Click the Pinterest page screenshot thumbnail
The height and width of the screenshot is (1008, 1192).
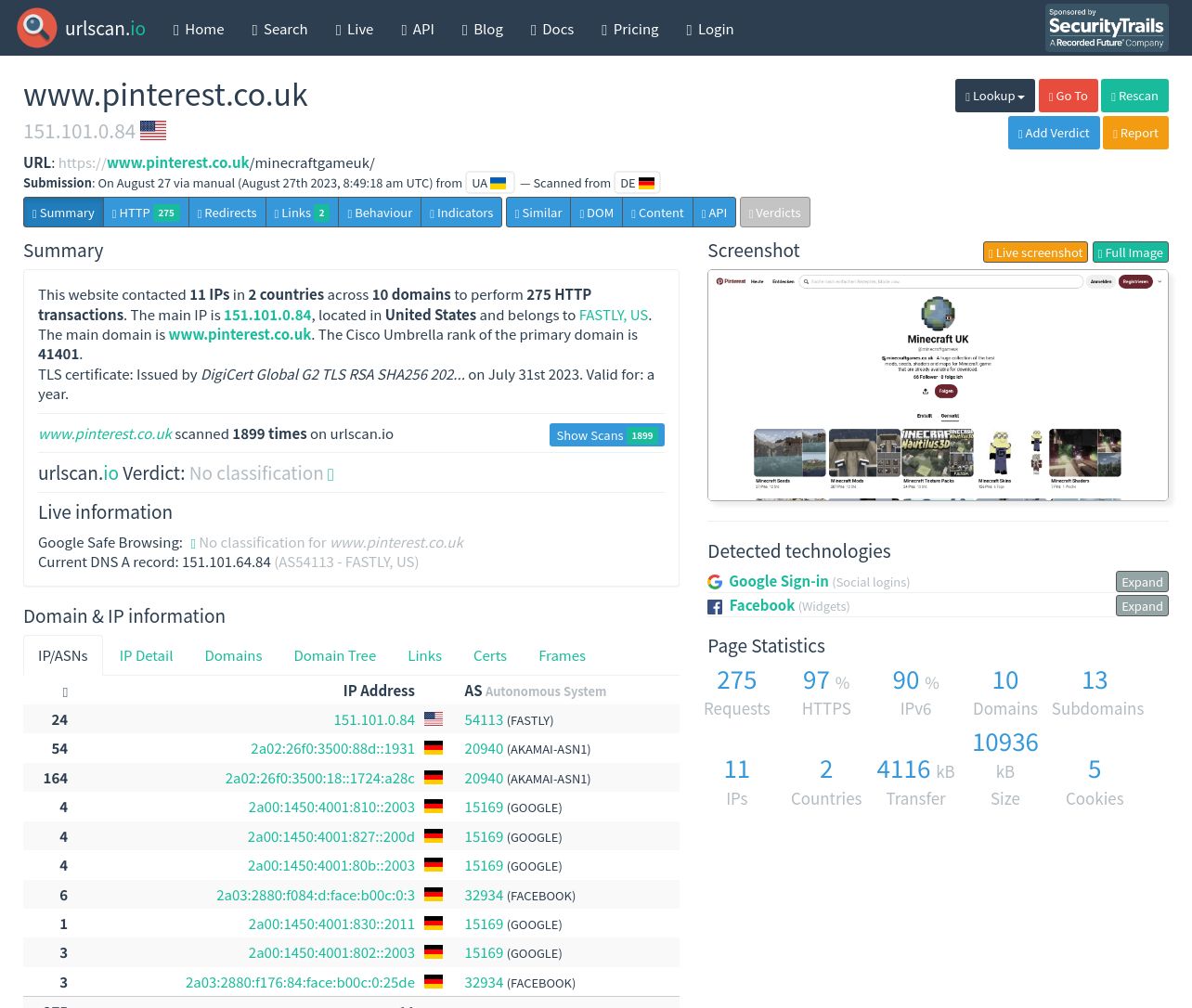pyautogui.click(x=938, y=385)
